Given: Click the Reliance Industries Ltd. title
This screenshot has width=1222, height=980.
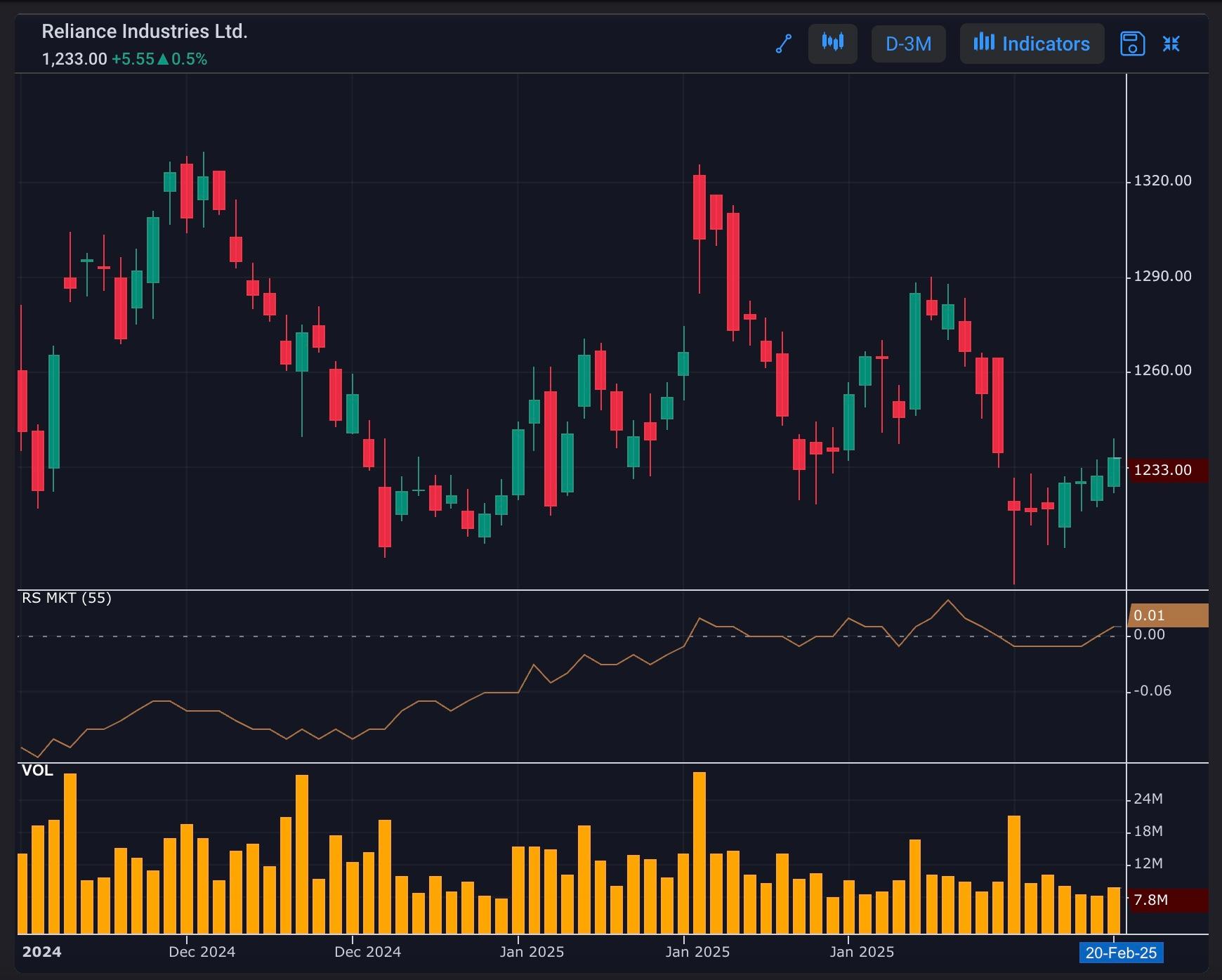Looking at the screenshot, I should [x=145, y=32].
